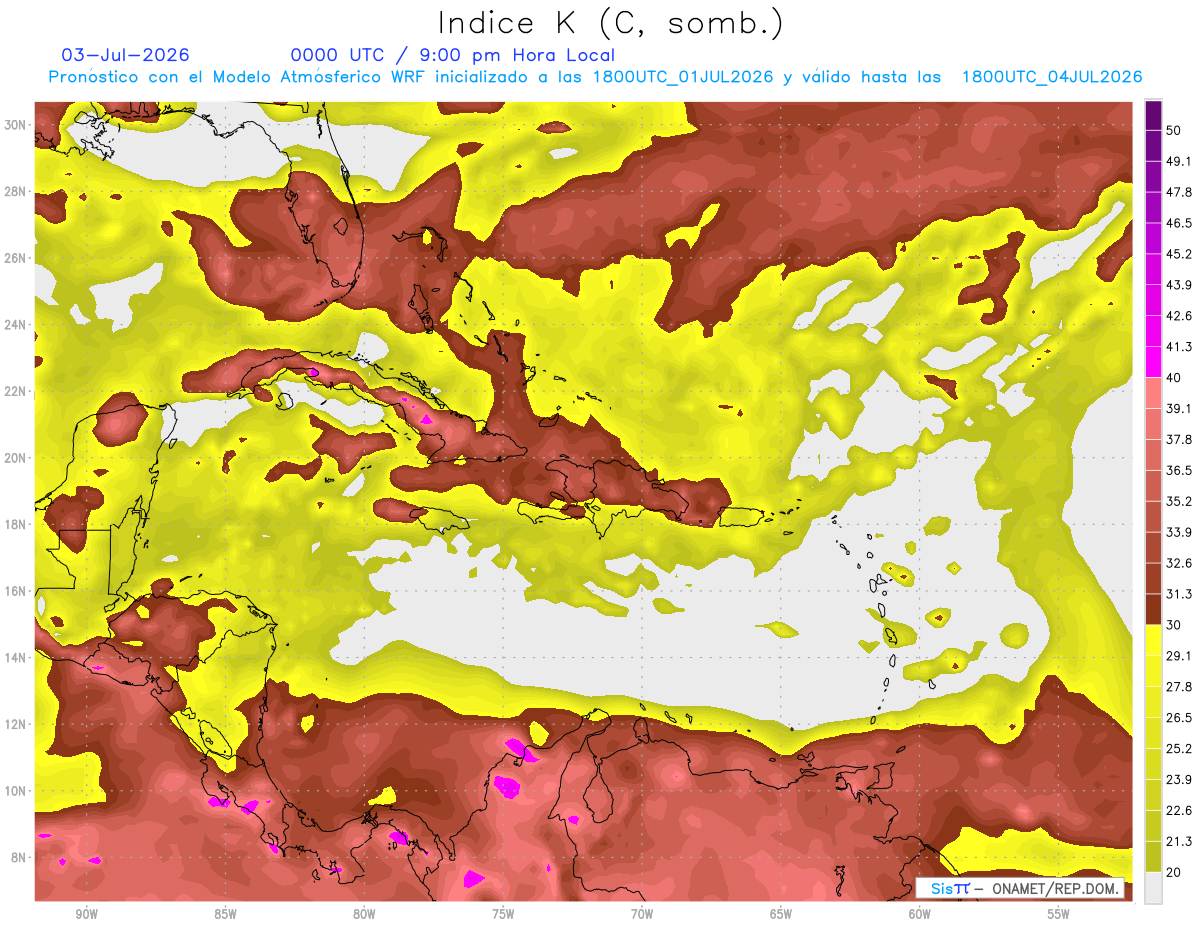Click the colorbar value 40
Image resolution: width=1200 pixels, height=927 pixels.
(x=1174, y=378)
